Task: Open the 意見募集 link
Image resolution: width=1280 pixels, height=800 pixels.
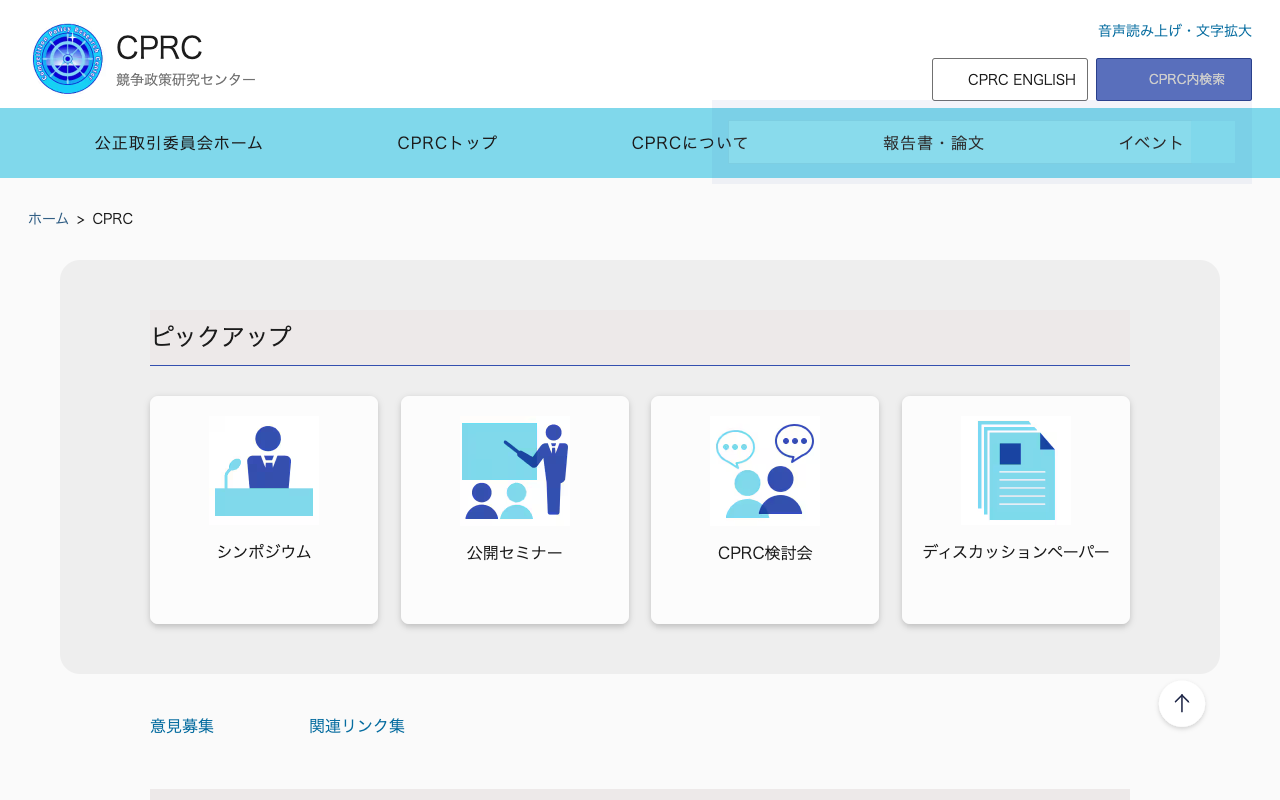Action: point(182,726)
